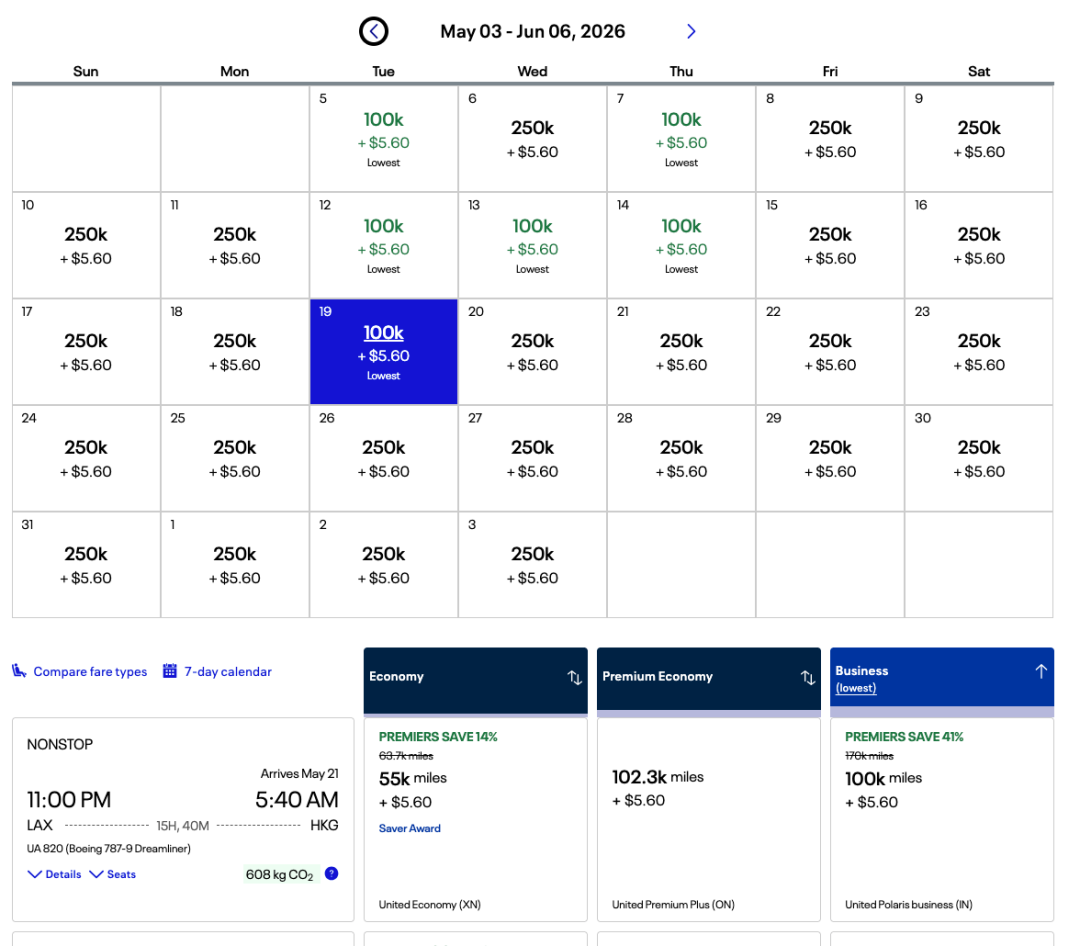Click the Business (lowest) header link
The width and height of the screenshot is (1080, 946).
tap(856, 688)
